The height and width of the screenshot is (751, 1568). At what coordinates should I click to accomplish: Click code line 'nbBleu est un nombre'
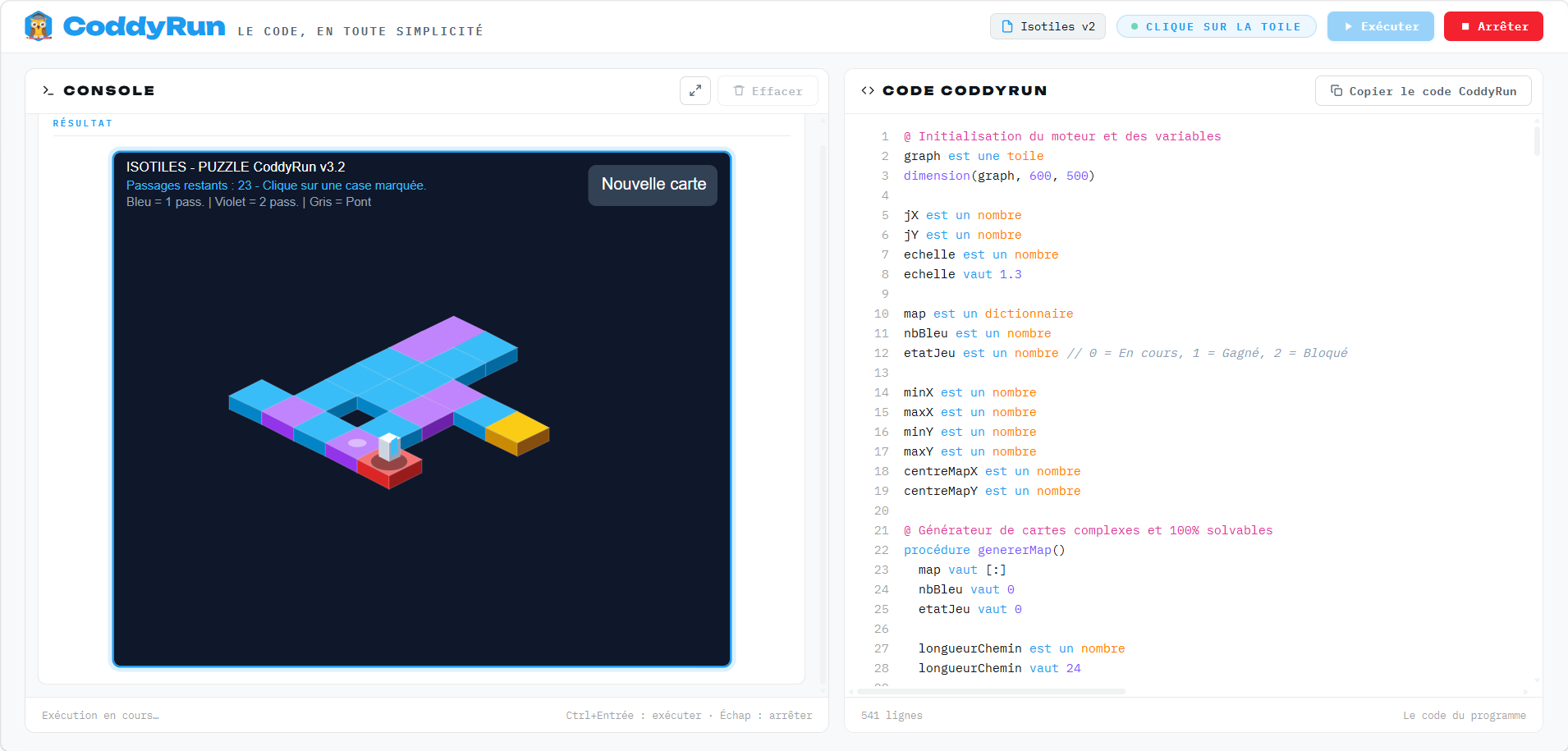[x=977, y=333]
